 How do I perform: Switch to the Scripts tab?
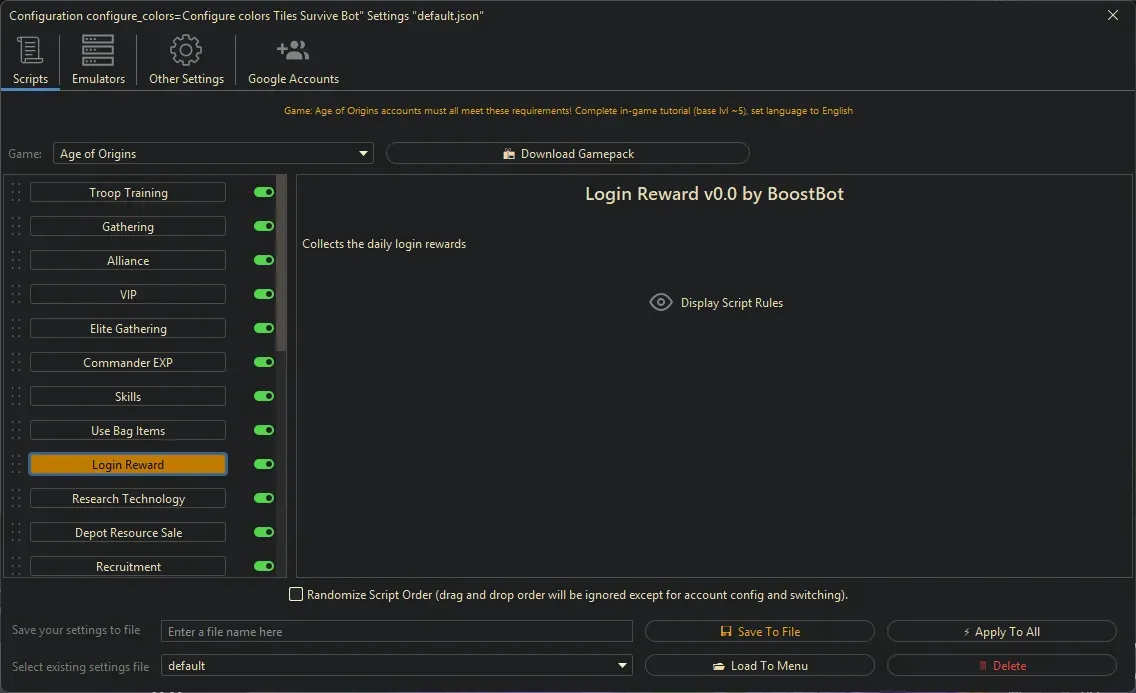pos(30,60)
